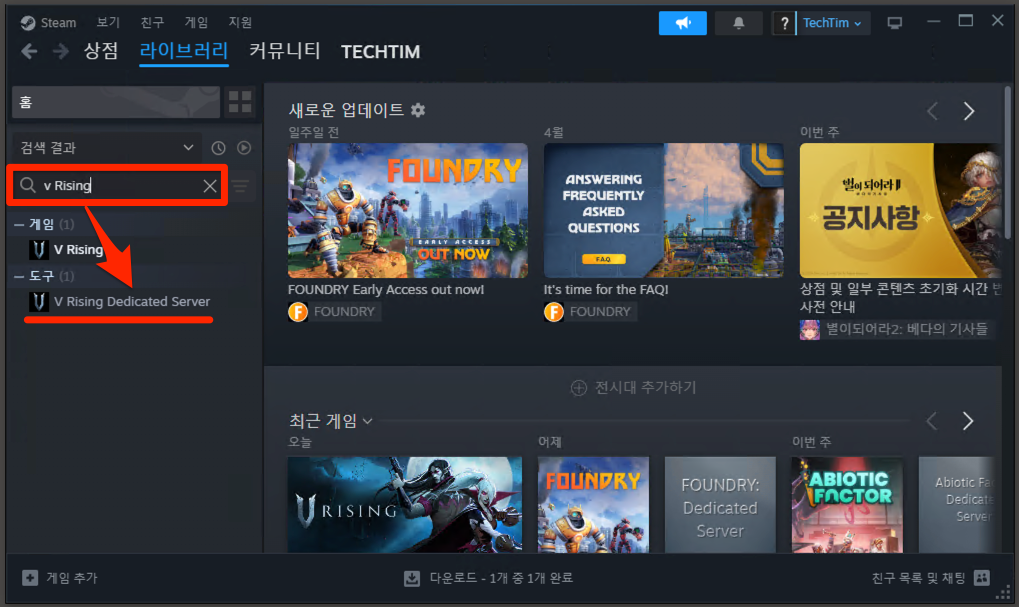Sort by recent activity clock icon

(218, 148)
